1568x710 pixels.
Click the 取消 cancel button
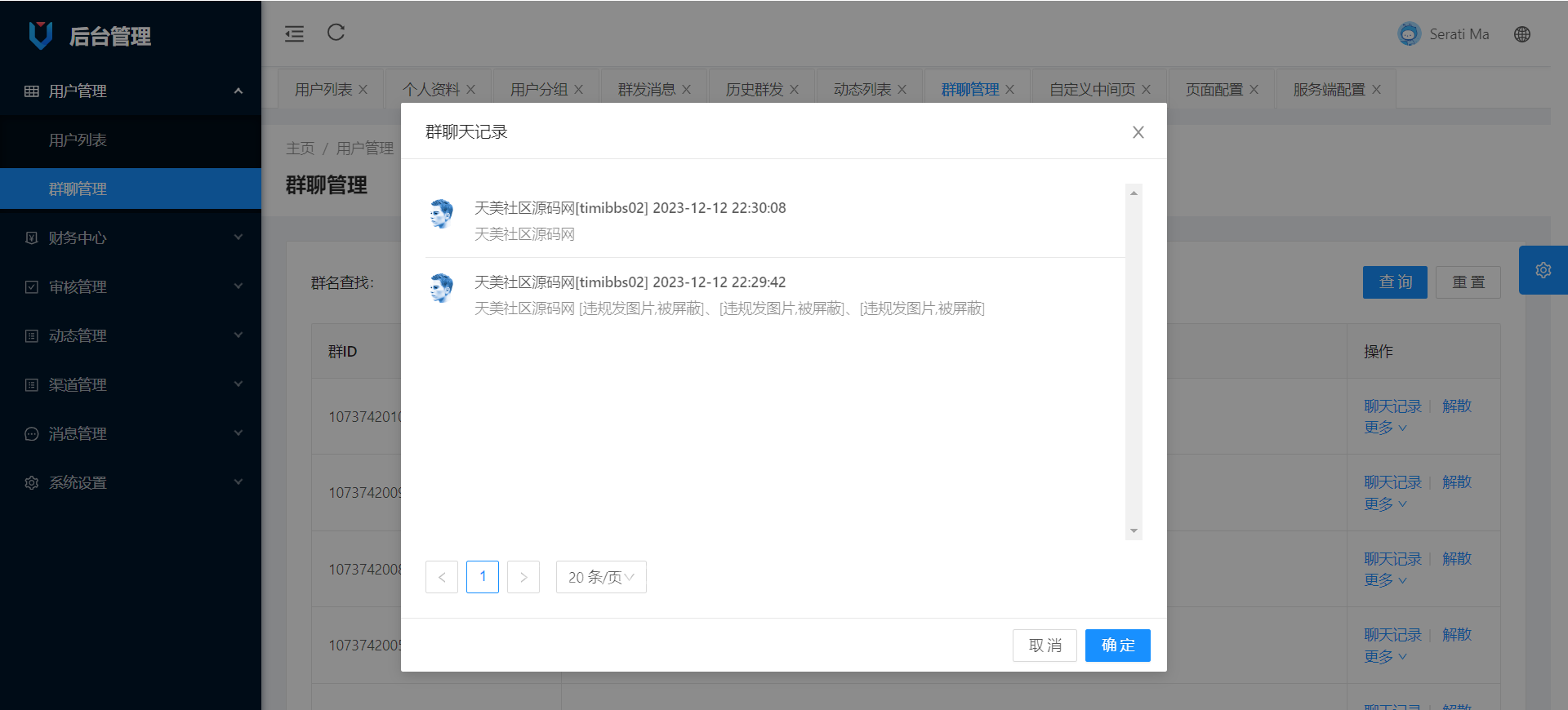tap(1045, 646)
